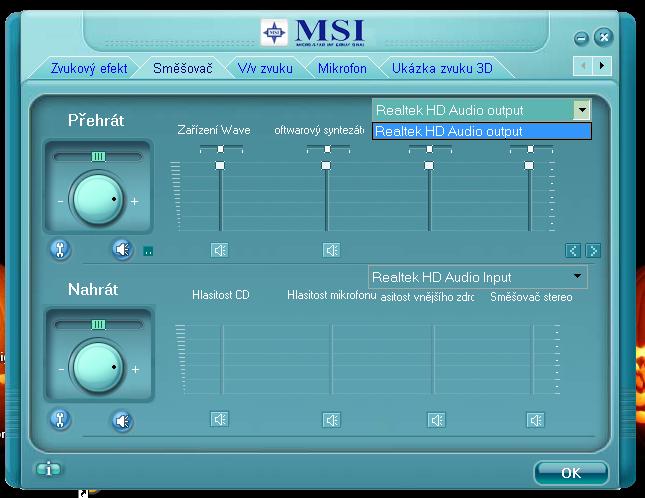Open the Zvukový efekt tab
The image size is (645, 498).
click(x=89, y=68)
